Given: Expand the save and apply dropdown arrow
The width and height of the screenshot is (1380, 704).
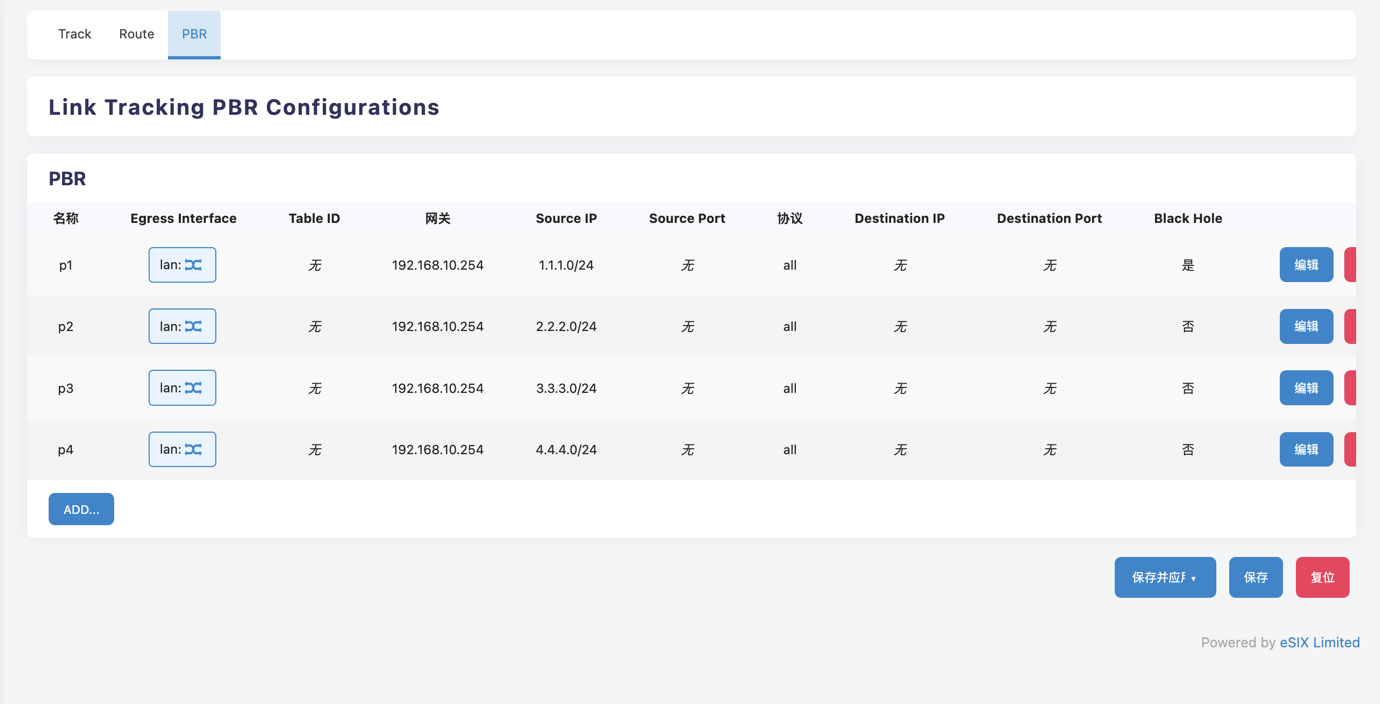Looking at the screenshot, I should [1194, 578].
